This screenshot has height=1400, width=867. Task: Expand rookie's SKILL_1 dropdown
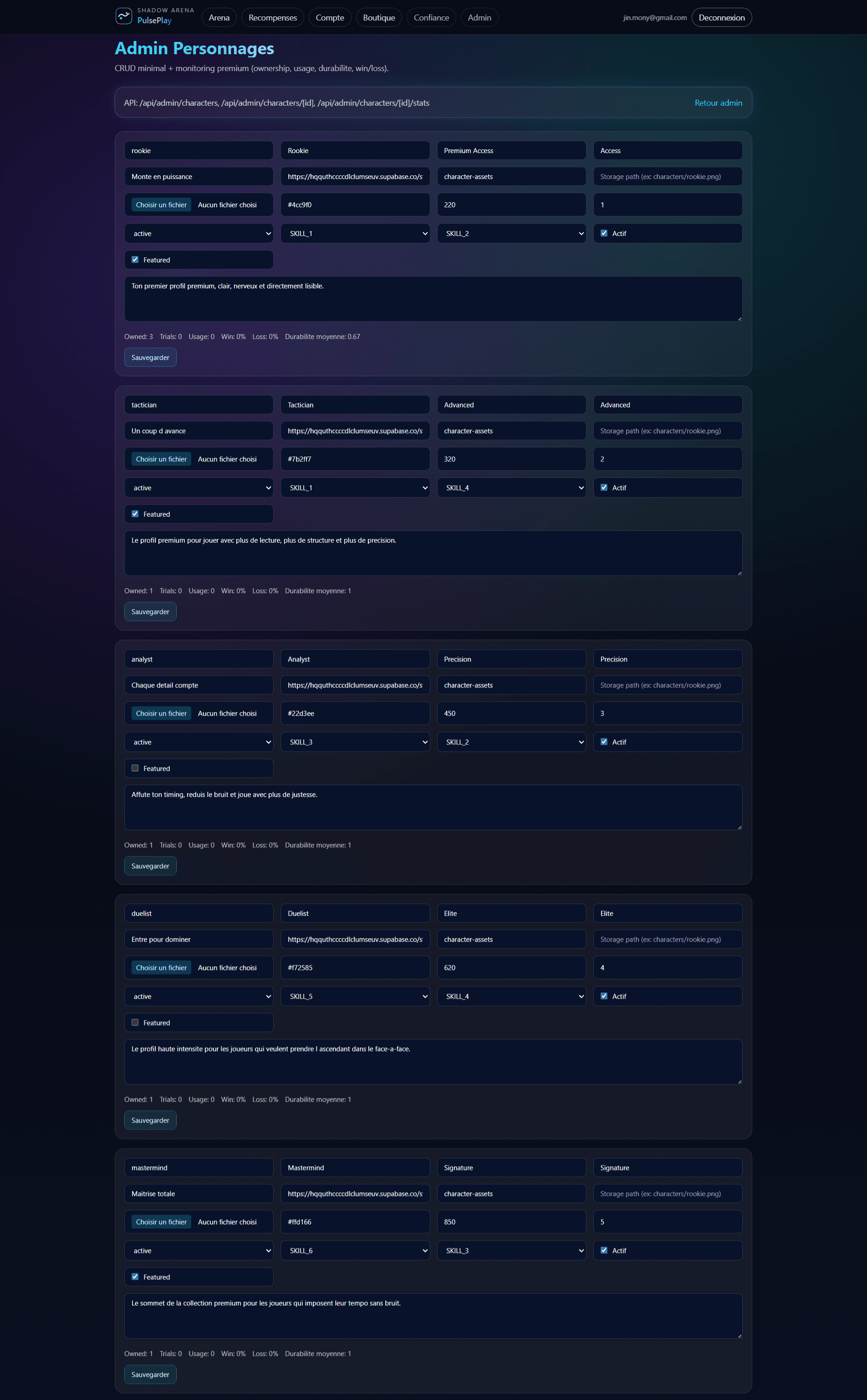[355, 233]
